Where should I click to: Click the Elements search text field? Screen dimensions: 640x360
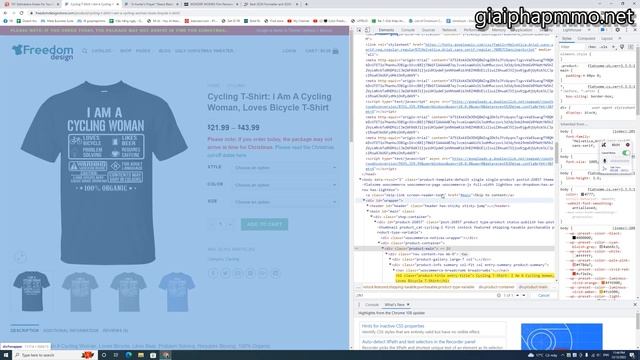click(x=424, y=295)
